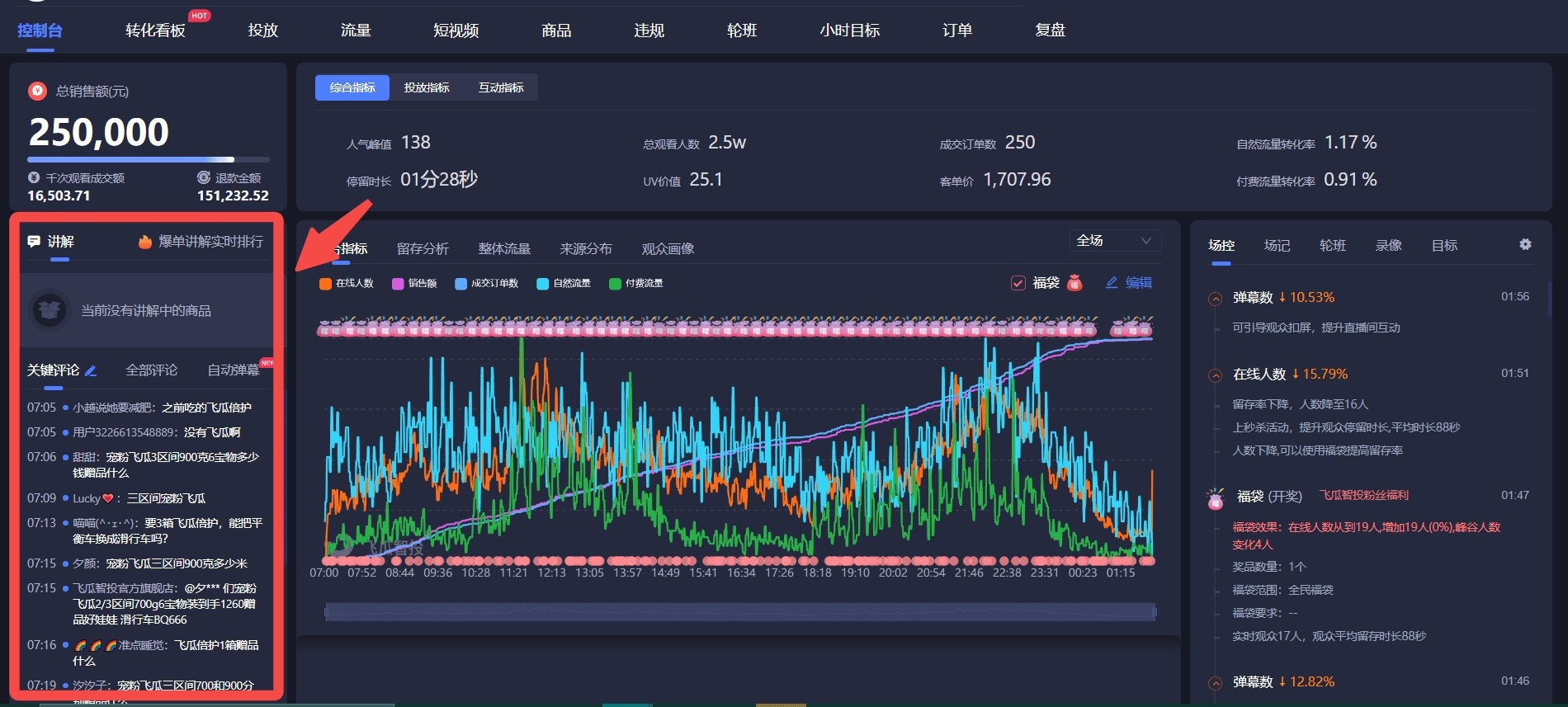1568x707 pixels.
Task: Collapse the 在线人数 15.79% entry
Action: tap(1215, 375)
